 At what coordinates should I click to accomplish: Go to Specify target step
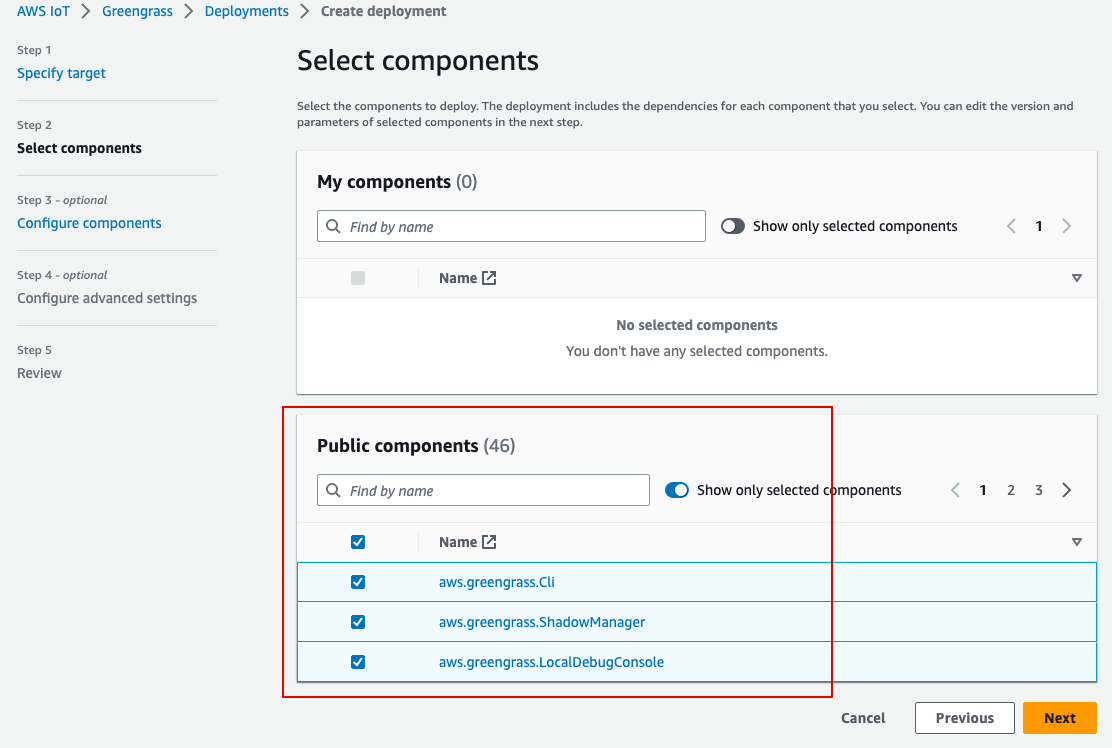(61, 73)
